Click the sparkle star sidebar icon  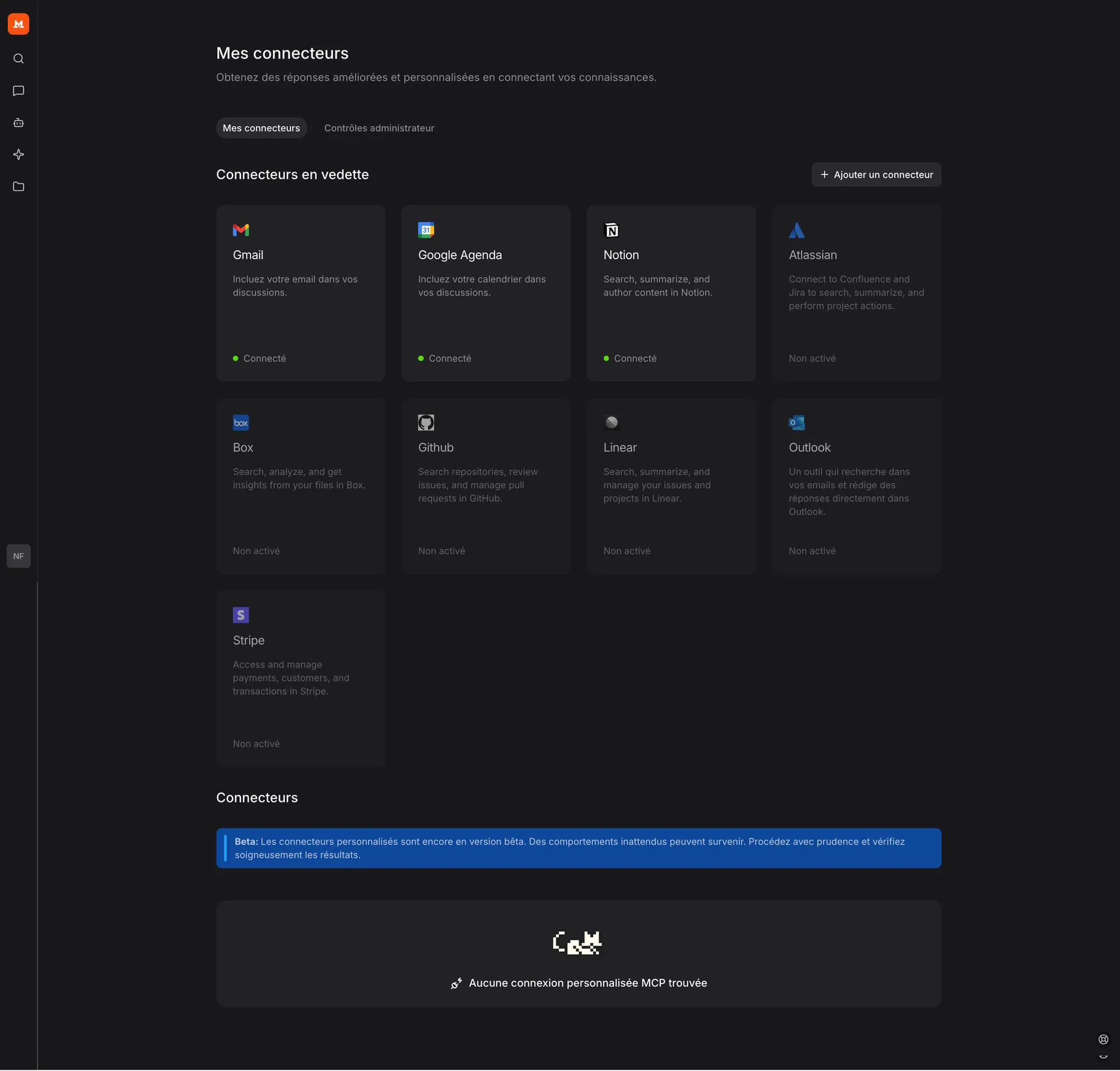pyautogui.click(x=18, y=155)
